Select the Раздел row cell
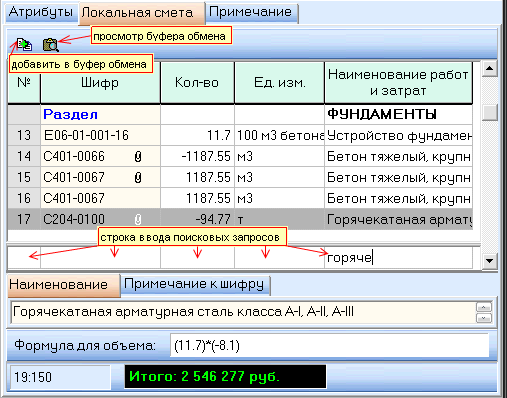Screen dimensions: 507x398 click(100, 114)
